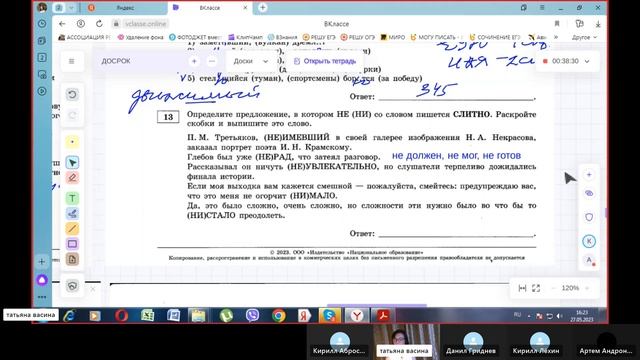Toggle fullscreen mode on the whiteboard
This screenshot has height=360, width=640.
536,288
